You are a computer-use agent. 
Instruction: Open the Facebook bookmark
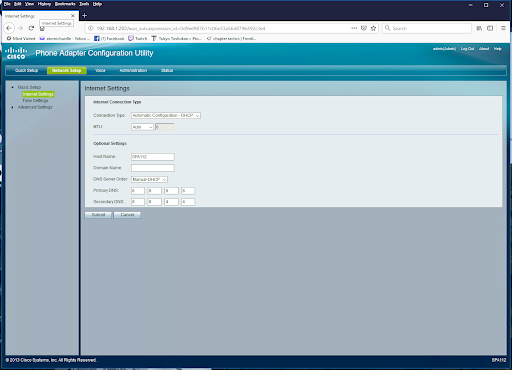click(x=109, y=39)
